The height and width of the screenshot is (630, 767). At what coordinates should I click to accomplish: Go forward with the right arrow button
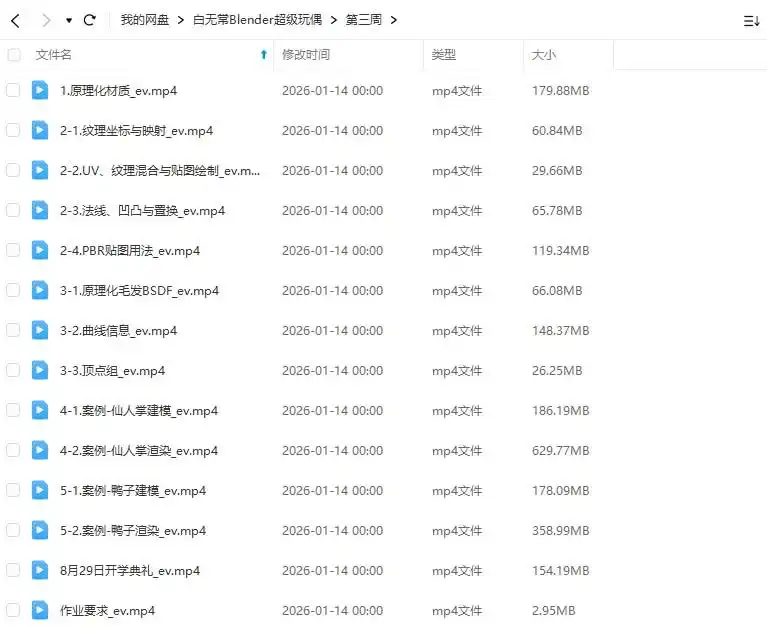46,21
